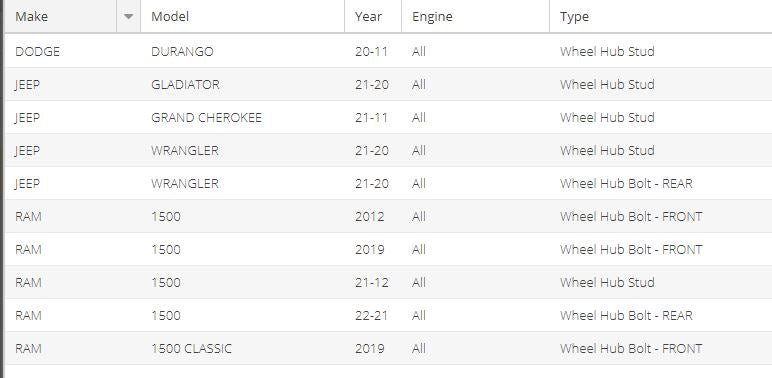Select the DODGE DURANGO row

click(388, 51)
